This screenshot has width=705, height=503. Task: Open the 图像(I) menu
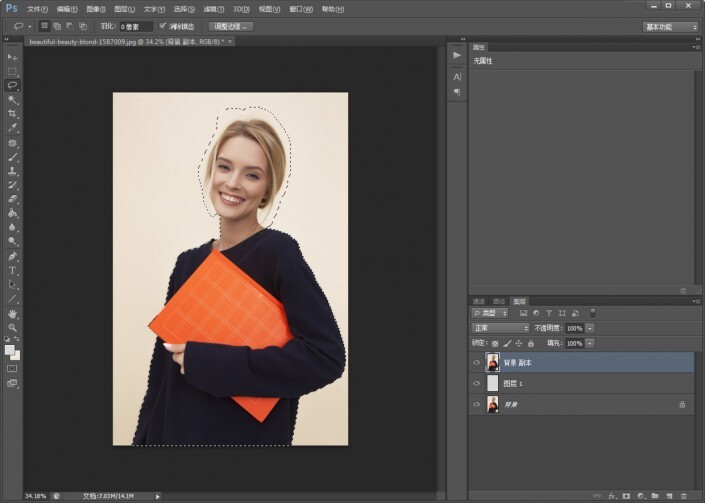point(95,8)
